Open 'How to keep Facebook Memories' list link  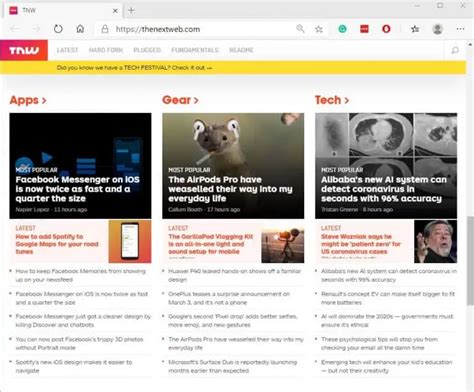(81, 275)
